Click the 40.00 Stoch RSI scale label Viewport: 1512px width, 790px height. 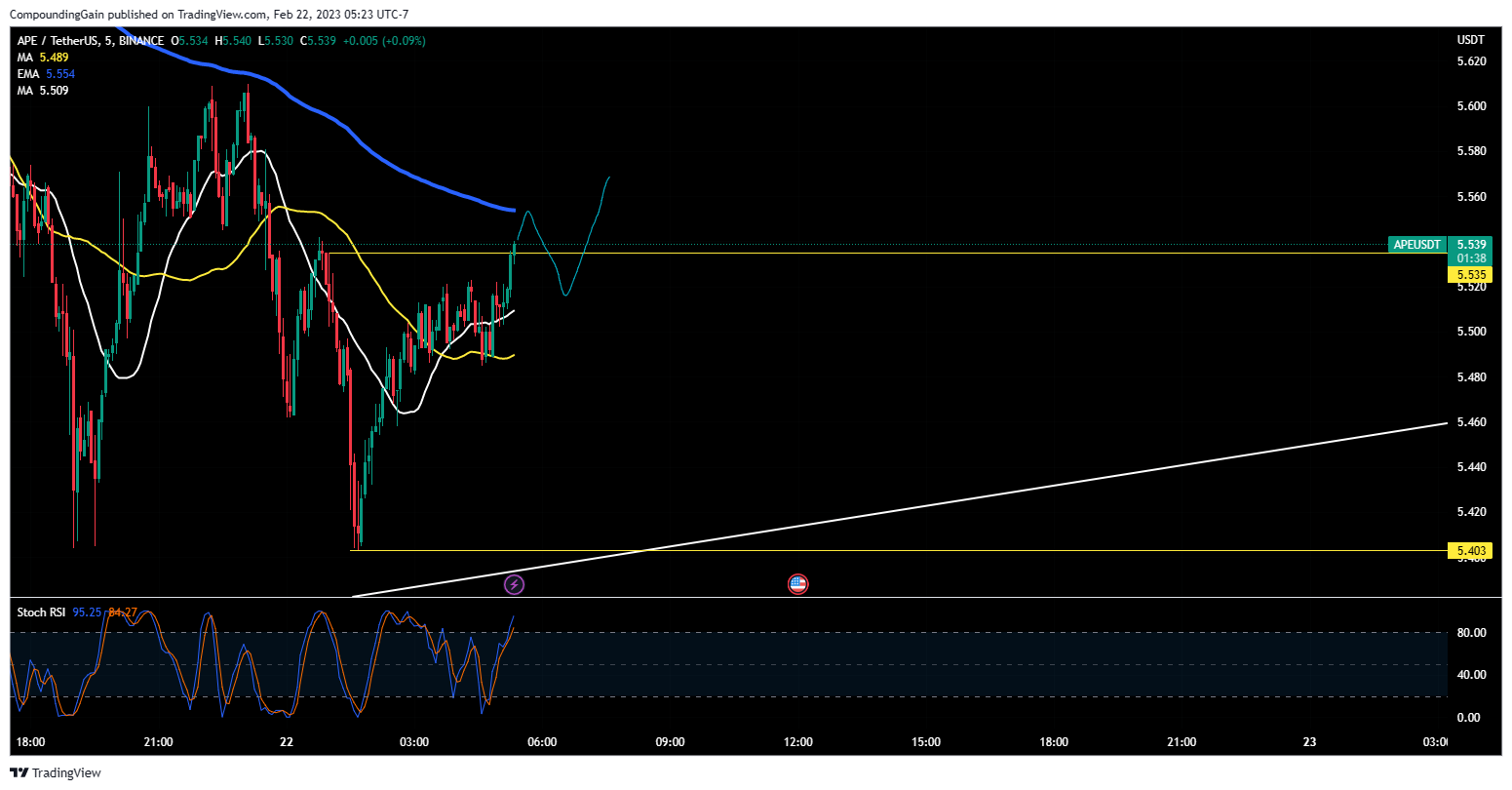click(x=1471, y=675)
